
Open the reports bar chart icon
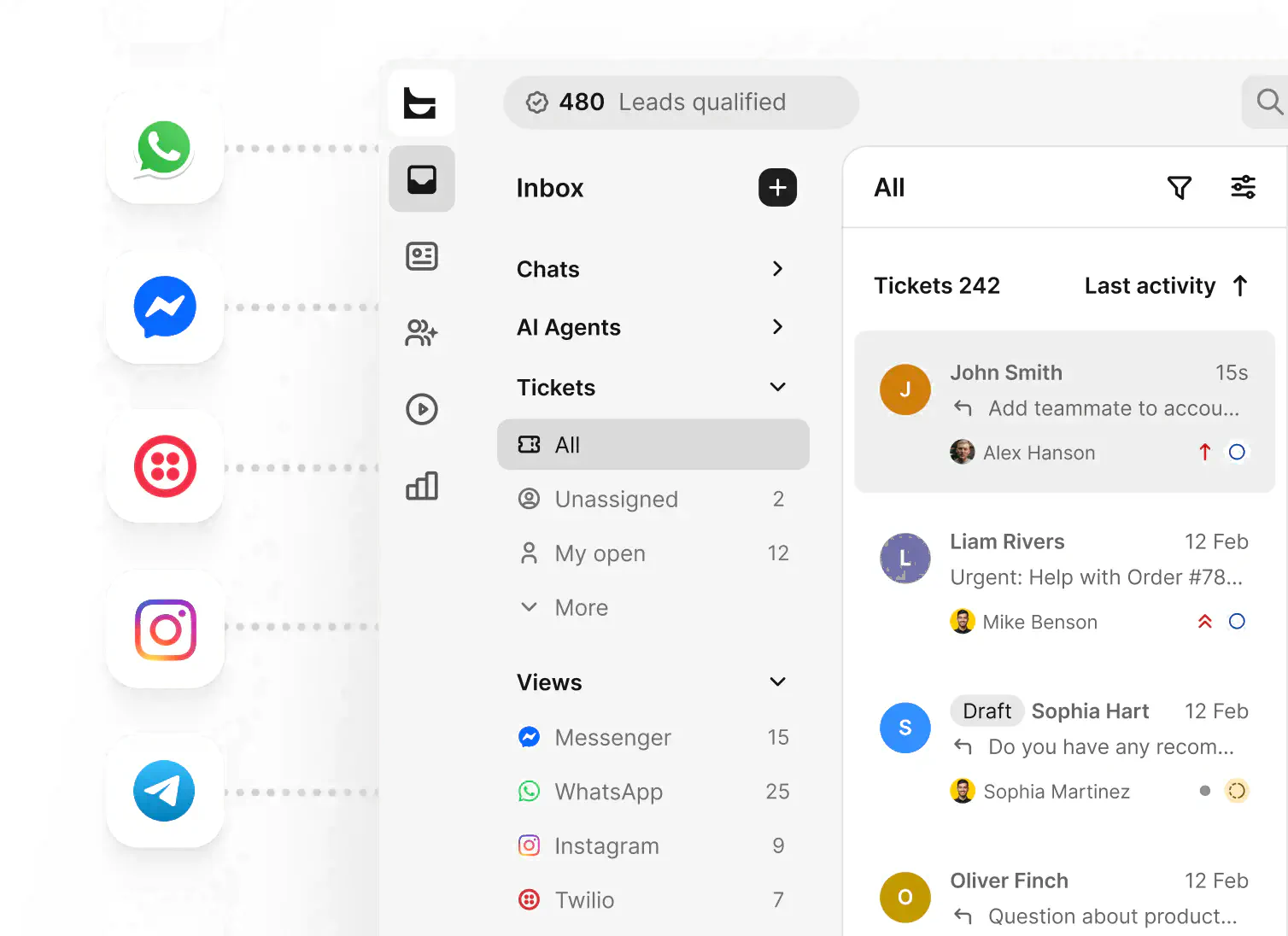(422, 486)
